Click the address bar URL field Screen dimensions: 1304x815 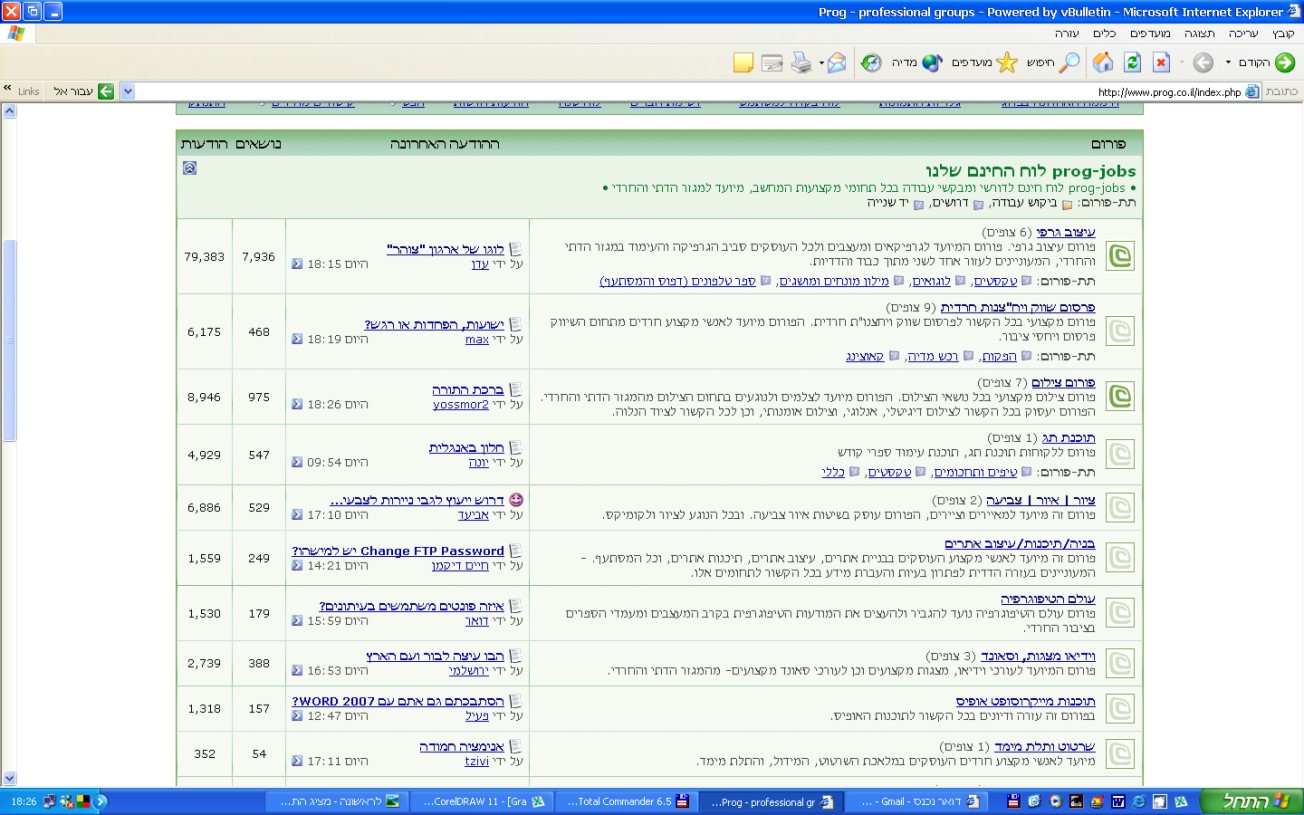coord(688,91)
